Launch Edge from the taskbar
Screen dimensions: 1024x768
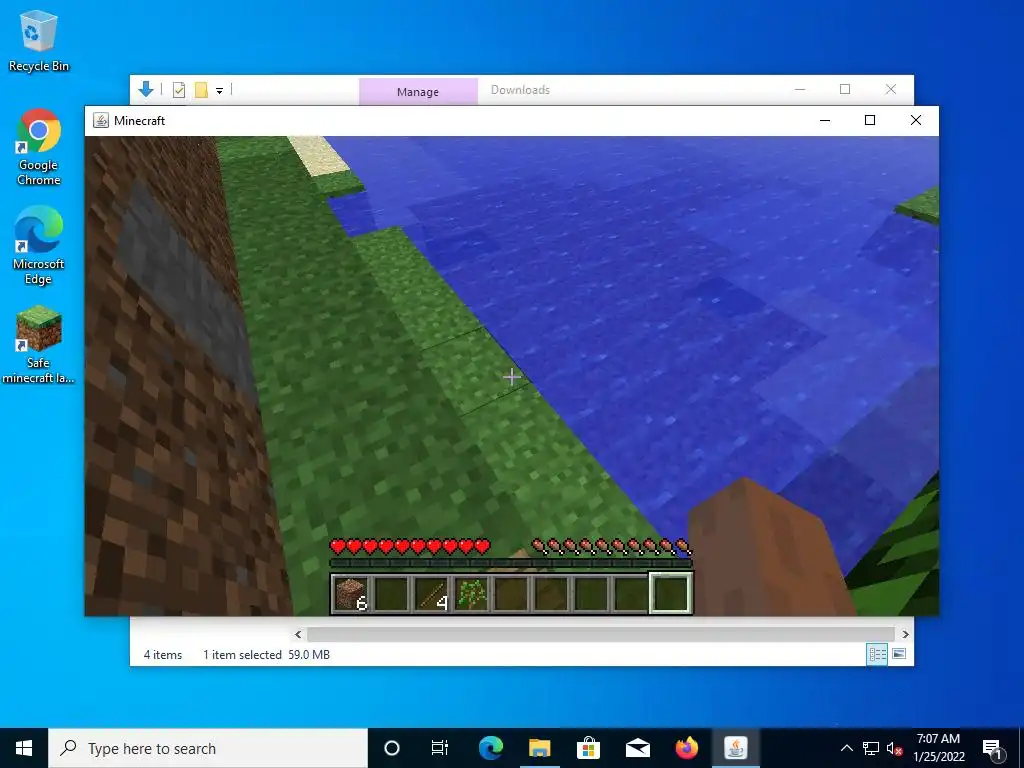(x=490, y=748)
